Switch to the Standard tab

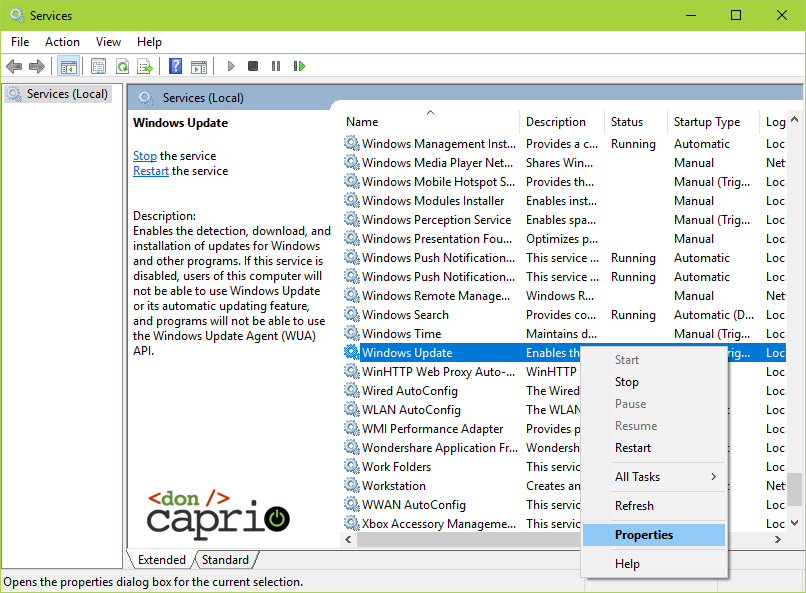tap(225, 560)
